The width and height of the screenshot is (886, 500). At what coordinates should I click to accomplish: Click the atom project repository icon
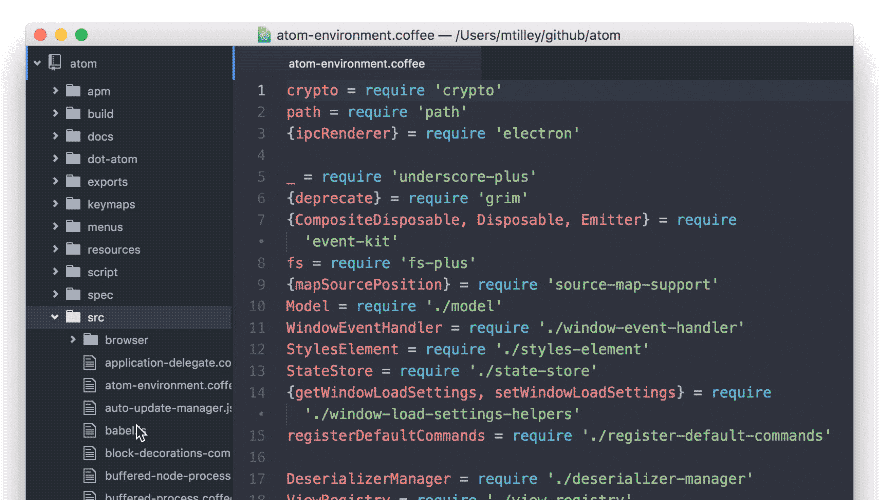(x=54, y=63)
